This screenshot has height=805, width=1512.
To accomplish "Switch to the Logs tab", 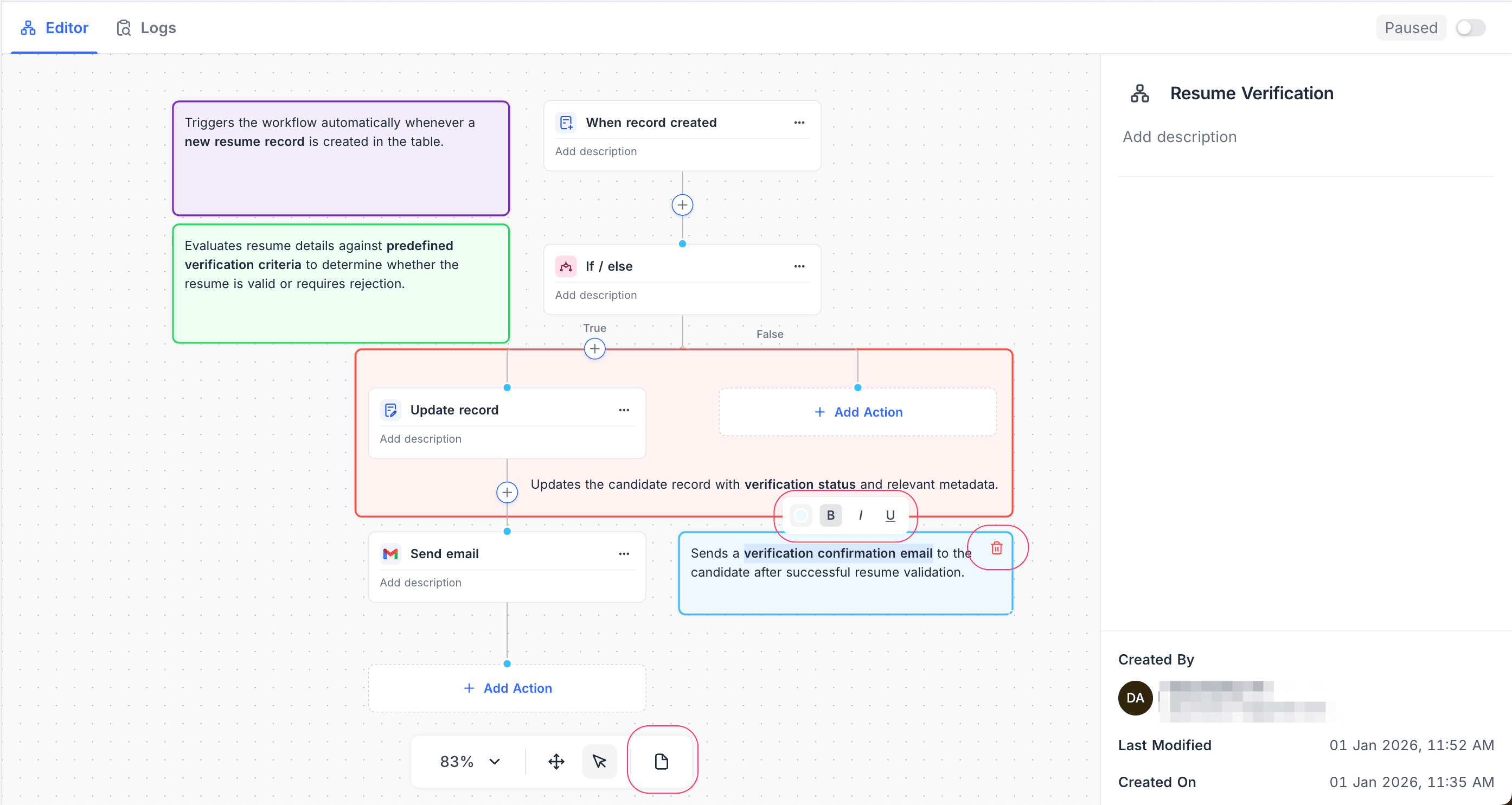I will [145, 28].
